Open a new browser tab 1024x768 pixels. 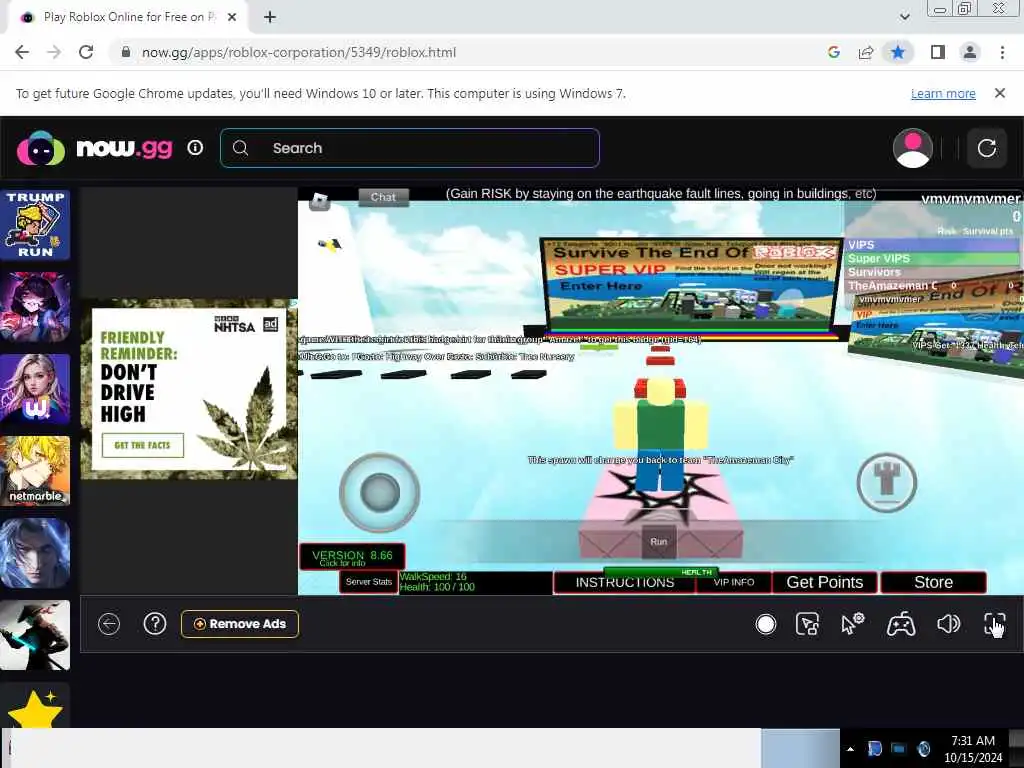click(270, 17)
